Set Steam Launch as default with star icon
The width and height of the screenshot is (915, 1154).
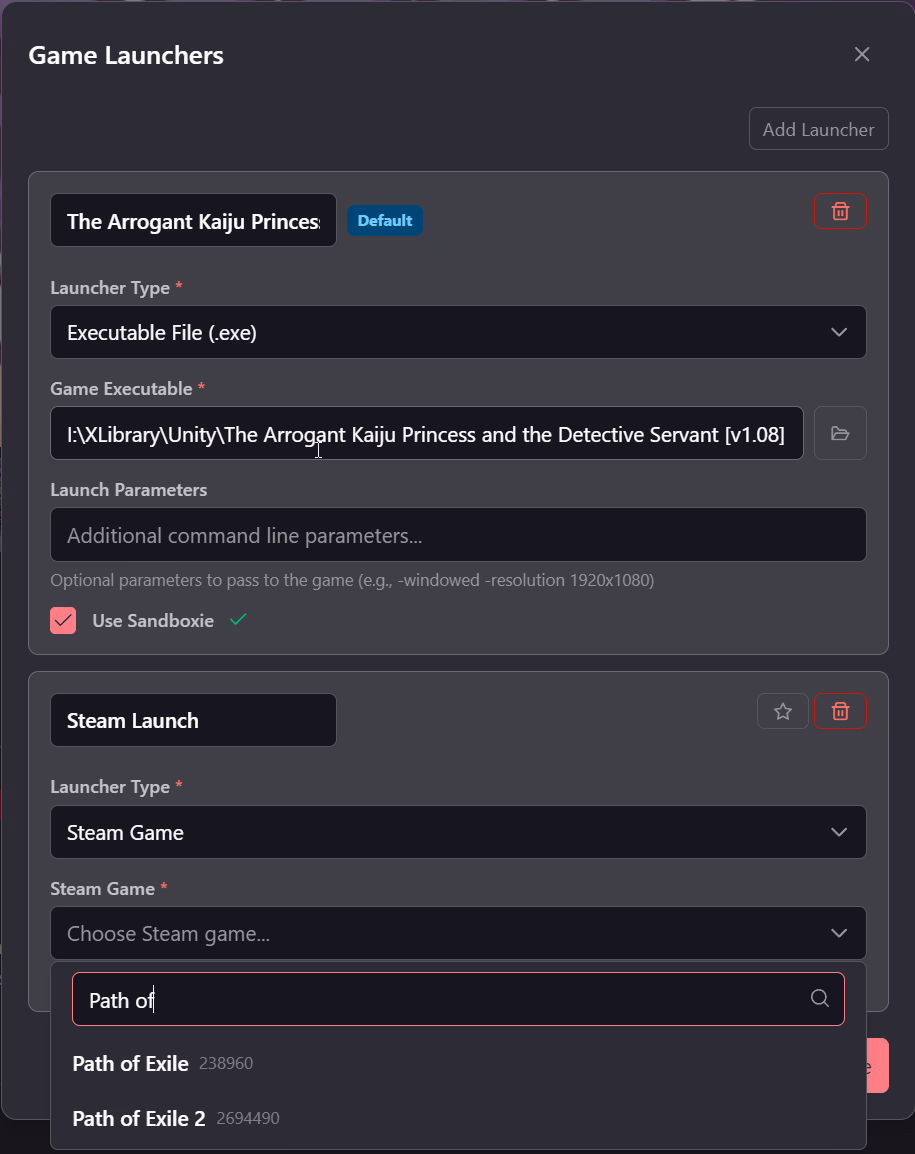[783, 711]
